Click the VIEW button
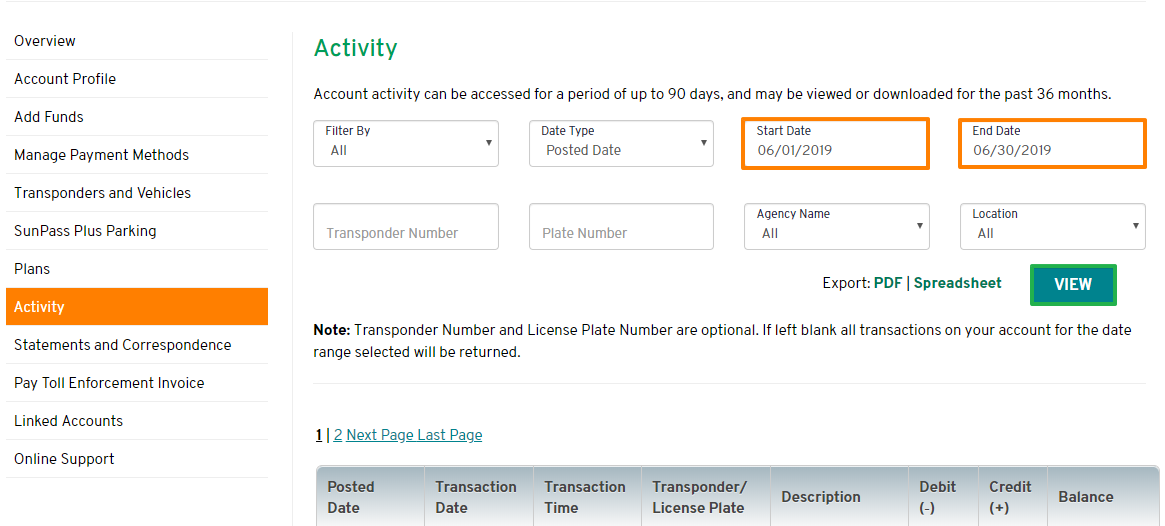The image size is (1165, 526). coord(1073,285)
